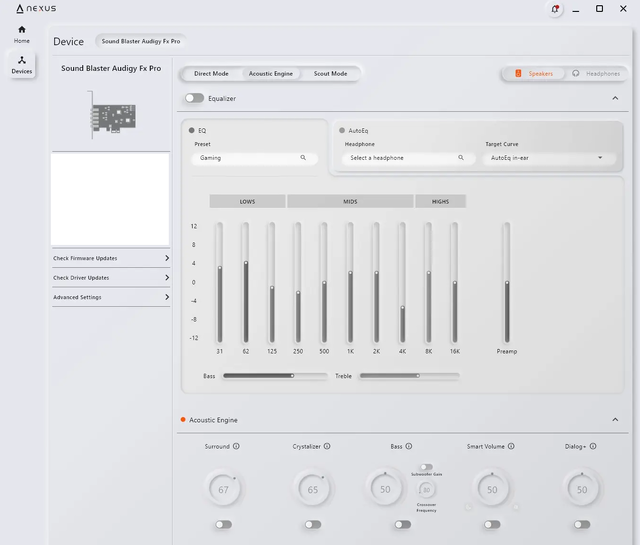Viewport: 640px width, 545px height.
Task: Collapse the Equalizer section chevron
Action: tap(615, 98)
